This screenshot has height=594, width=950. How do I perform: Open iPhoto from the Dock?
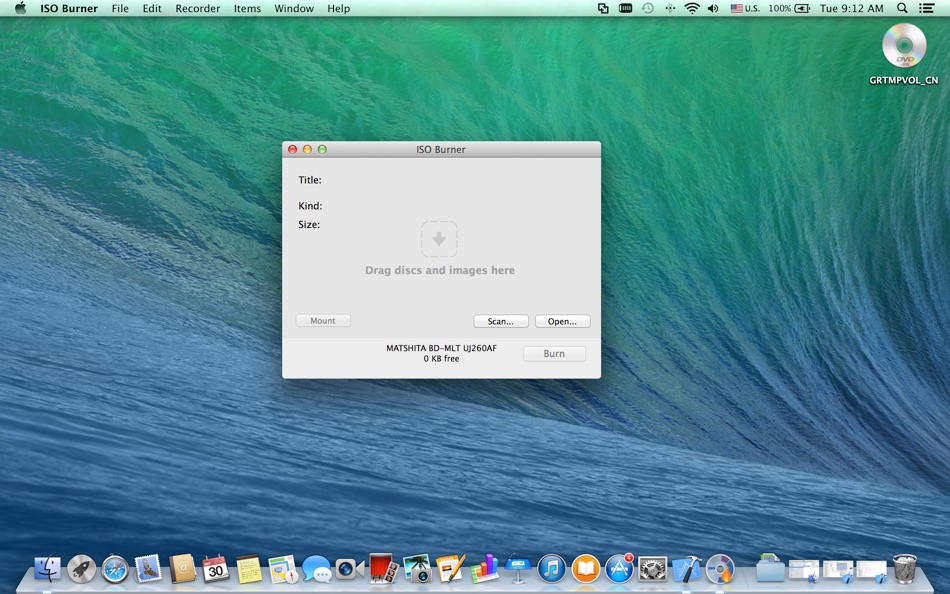[417, 569]
